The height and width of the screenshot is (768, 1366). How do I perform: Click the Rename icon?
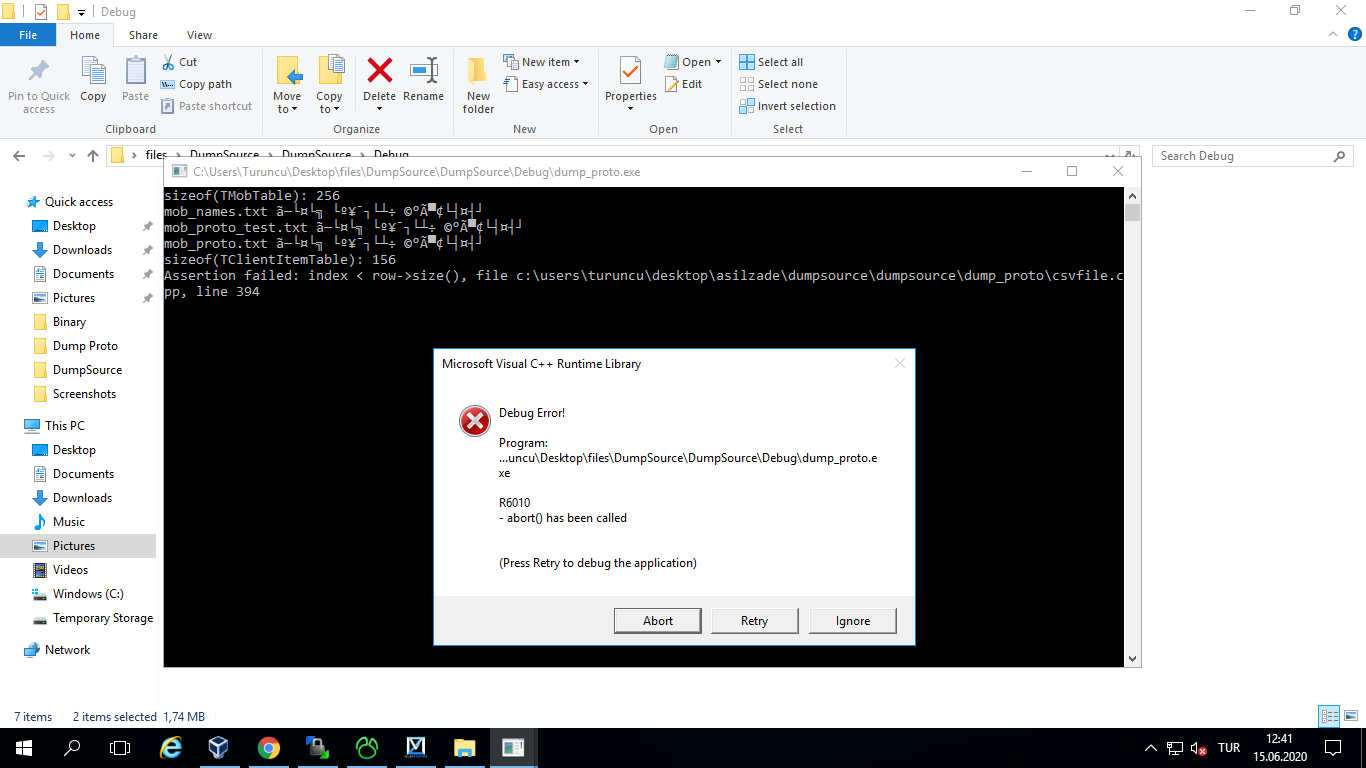[424, 70]
